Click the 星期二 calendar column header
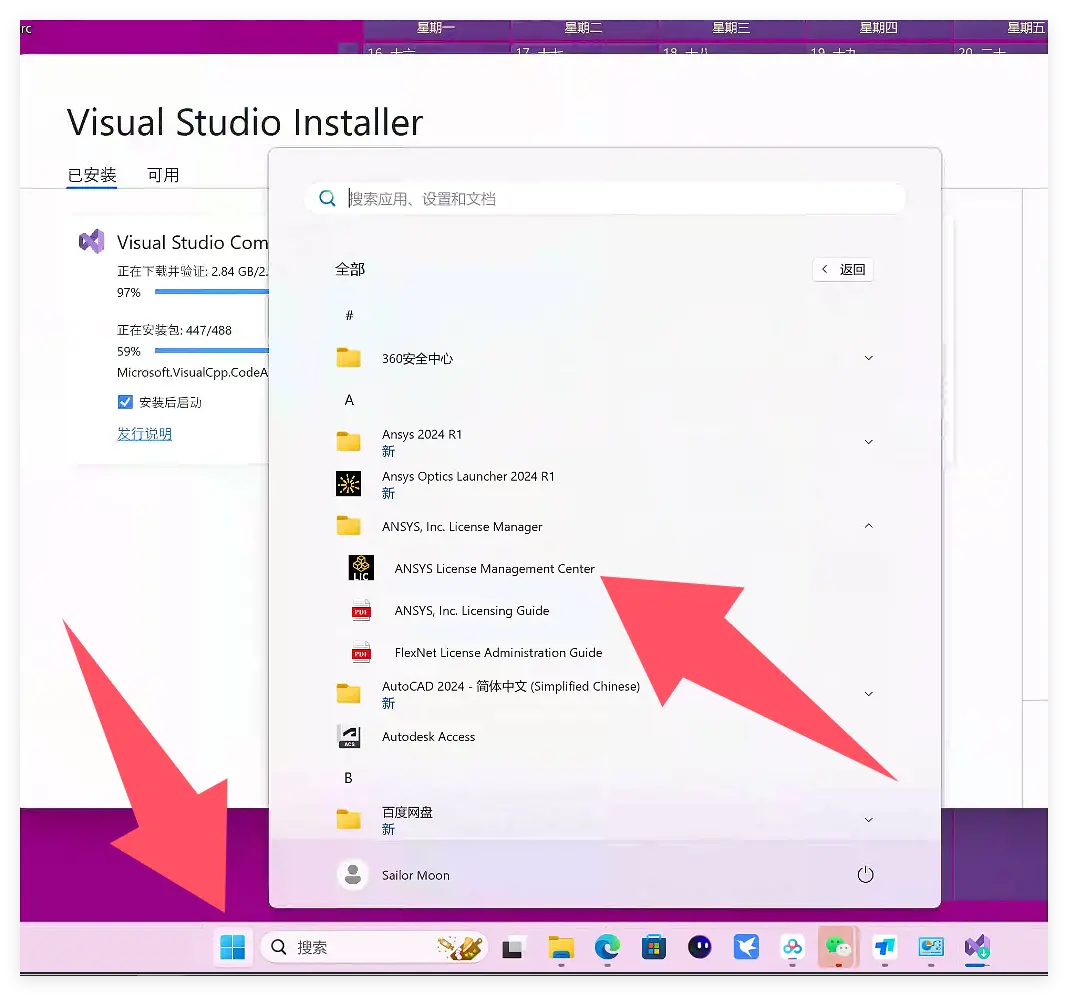This screenshot has height=996, width=1068. pyautogui.click(x=584, y=28)
